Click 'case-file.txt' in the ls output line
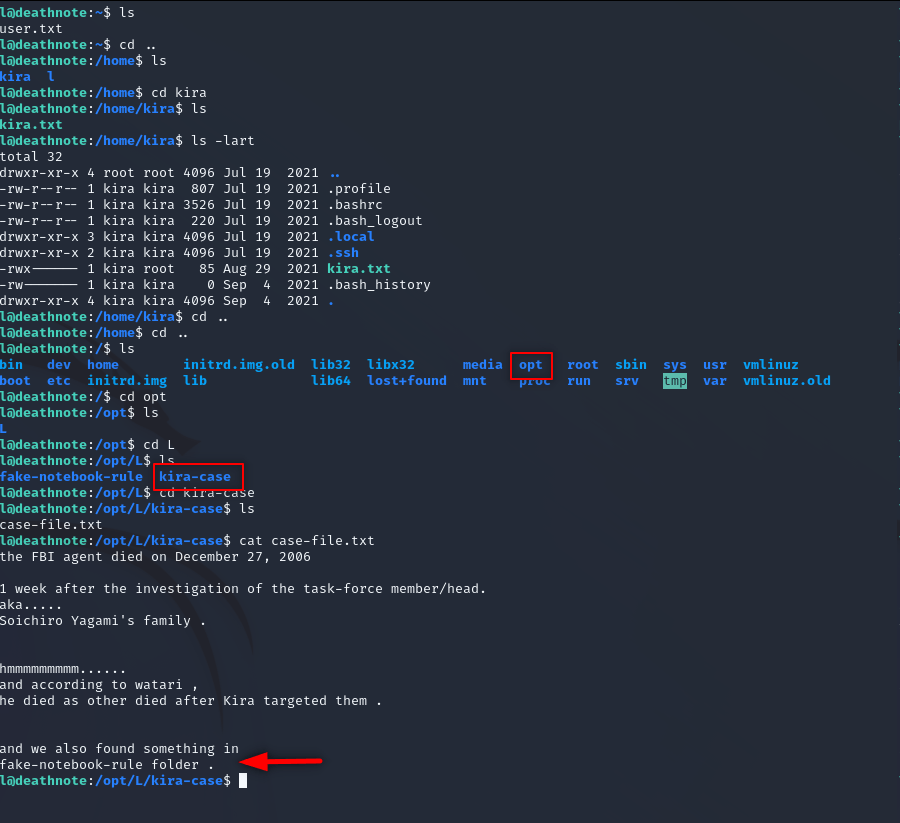Viewport: 900px width, 823px height. 51,525
